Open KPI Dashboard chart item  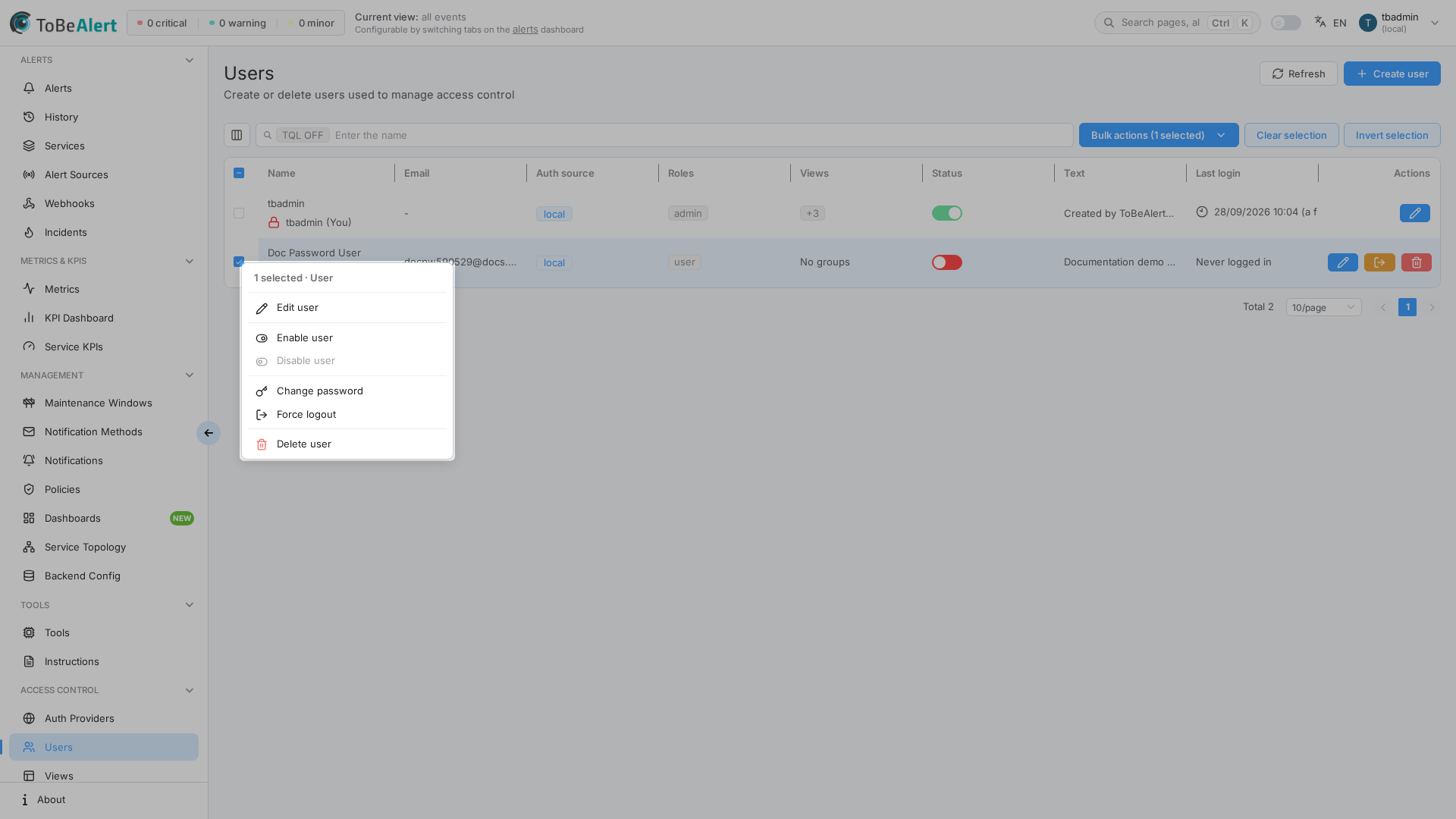click(104, 318)
